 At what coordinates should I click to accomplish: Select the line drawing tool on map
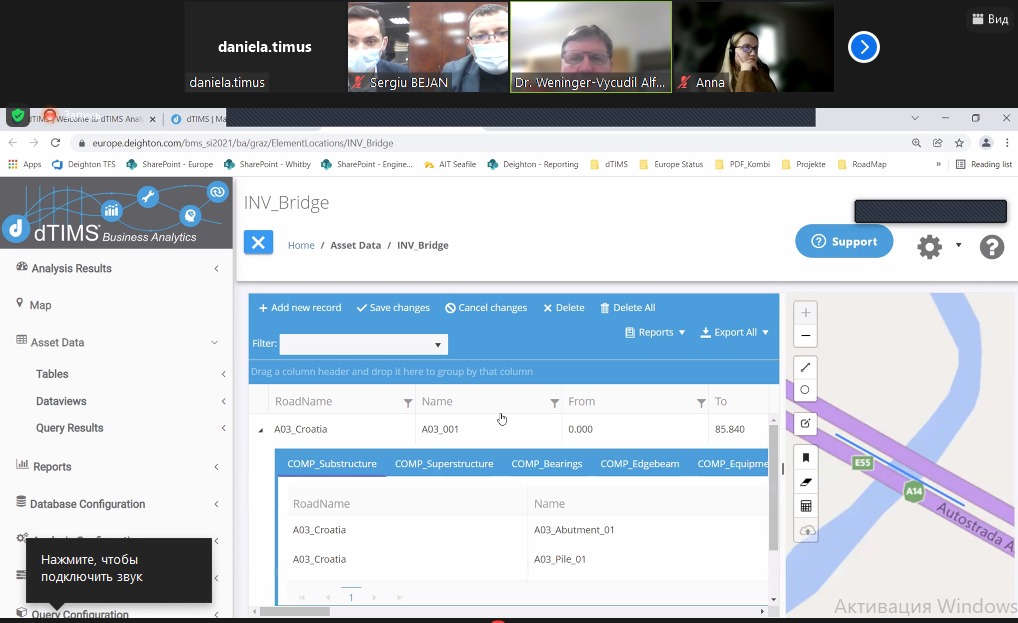(806, 367)
